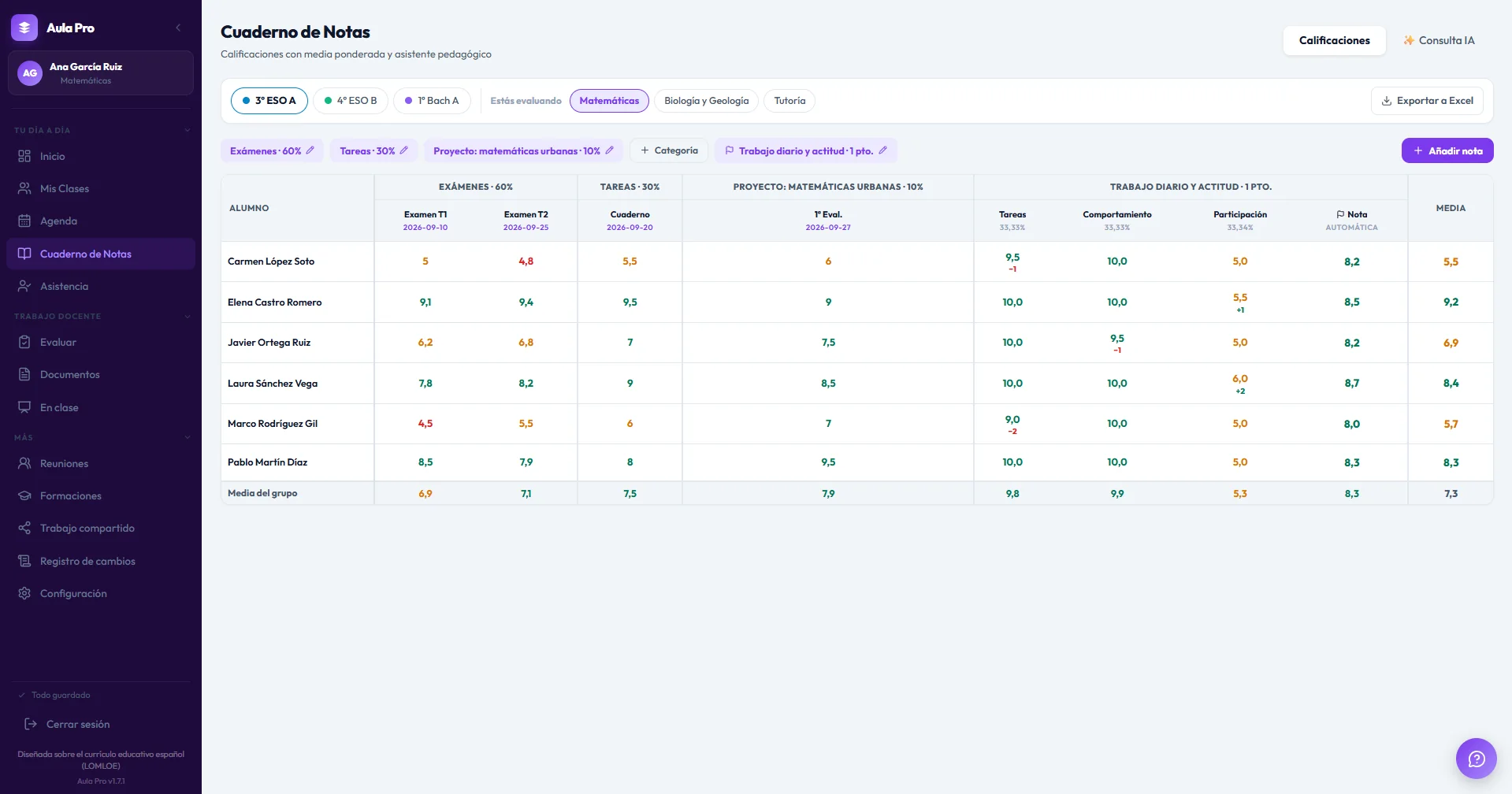
Task: Collapse the MÁS sidebar section
Action: pos(187,437)
